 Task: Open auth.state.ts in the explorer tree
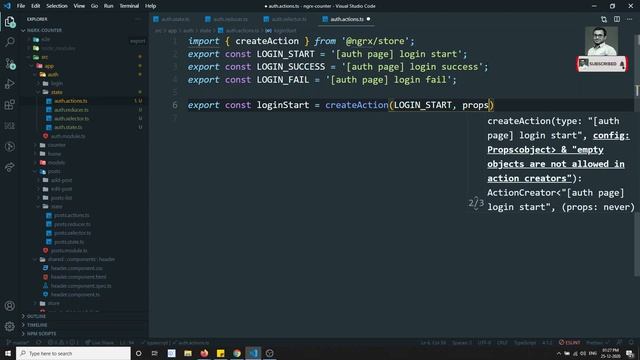68,127
